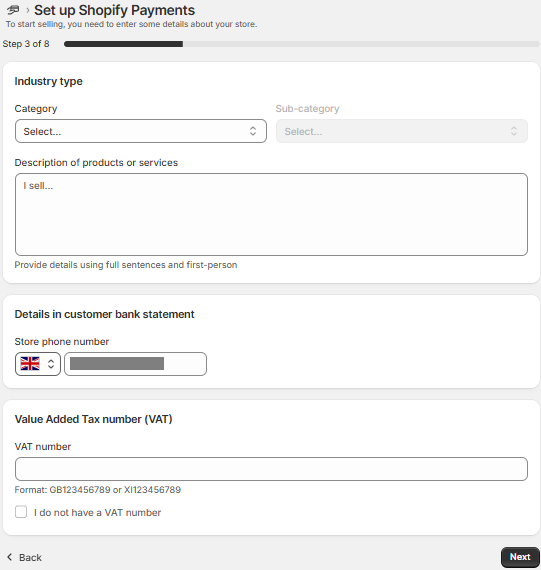Click the country code selector arrows
The height and width of the screenshot is (570, 541).
point(51,364)
